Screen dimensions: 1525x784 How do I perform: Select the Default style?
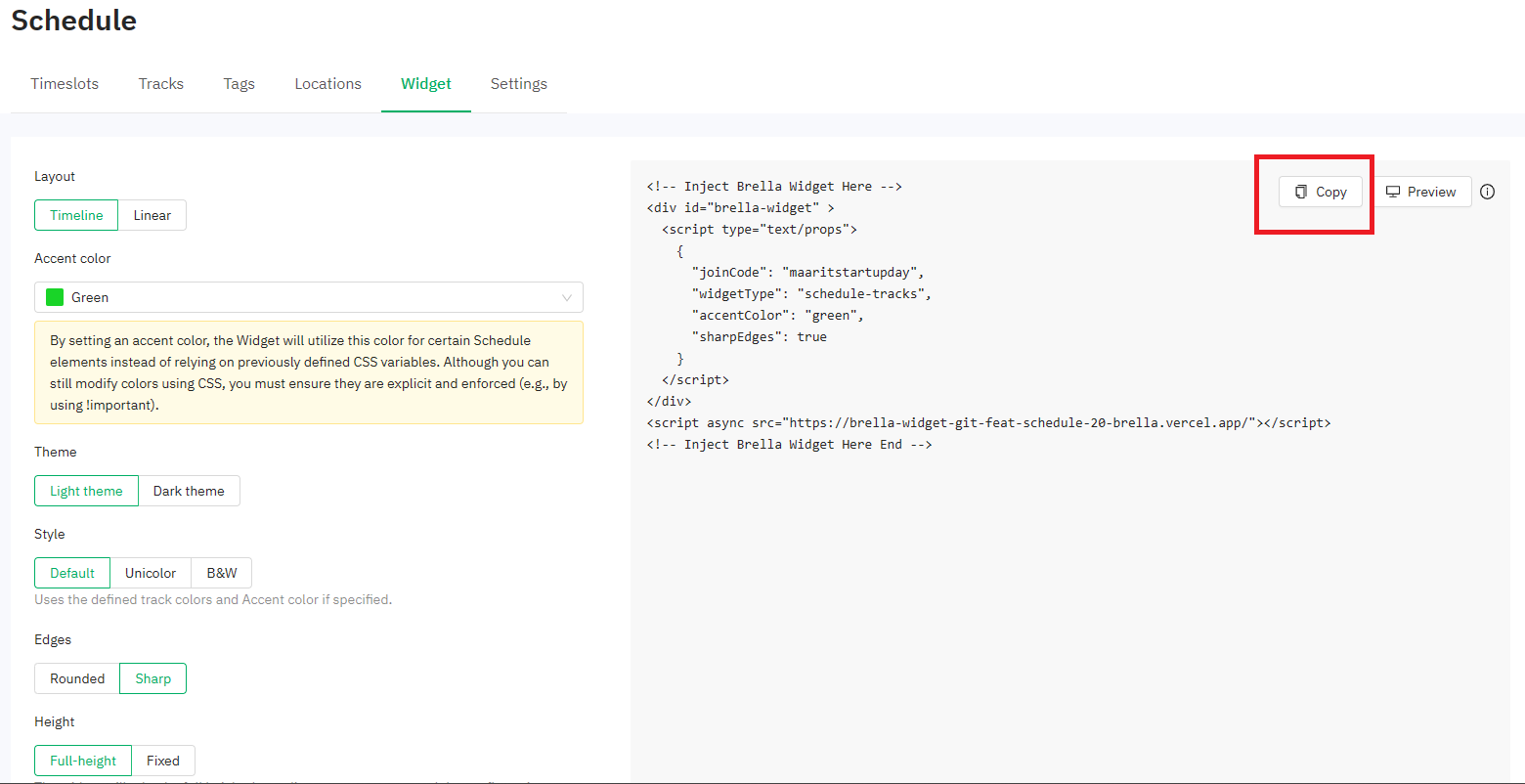(x=72, y=573)
